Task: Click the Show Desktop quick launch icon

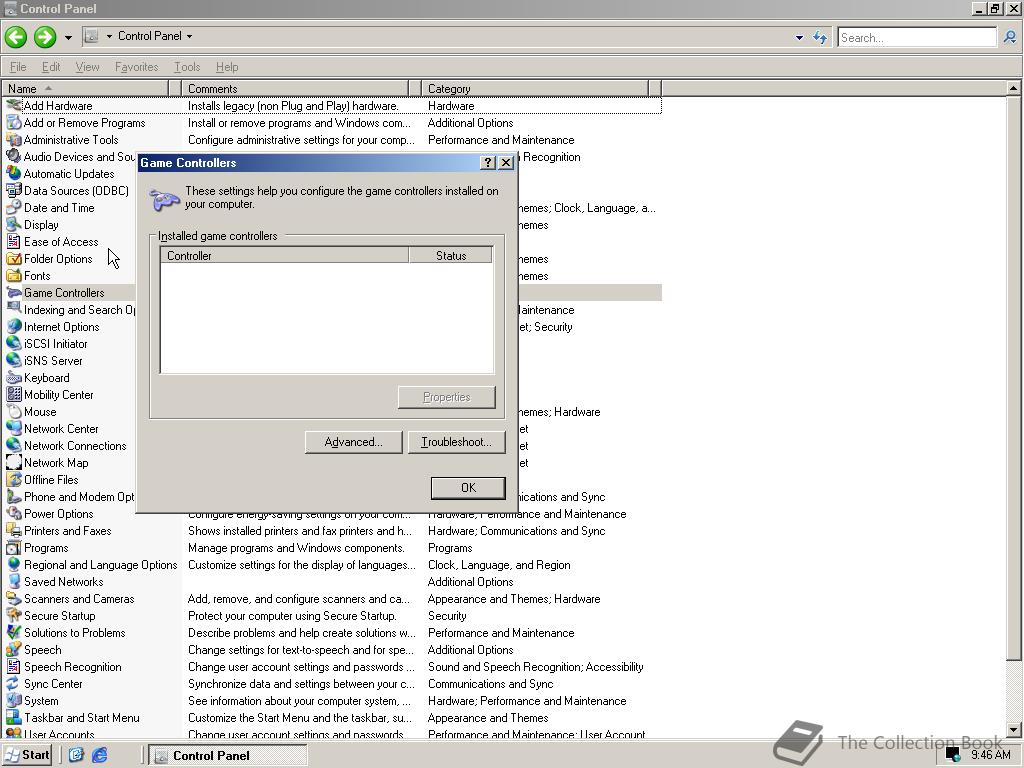Action: pos(76,755)
